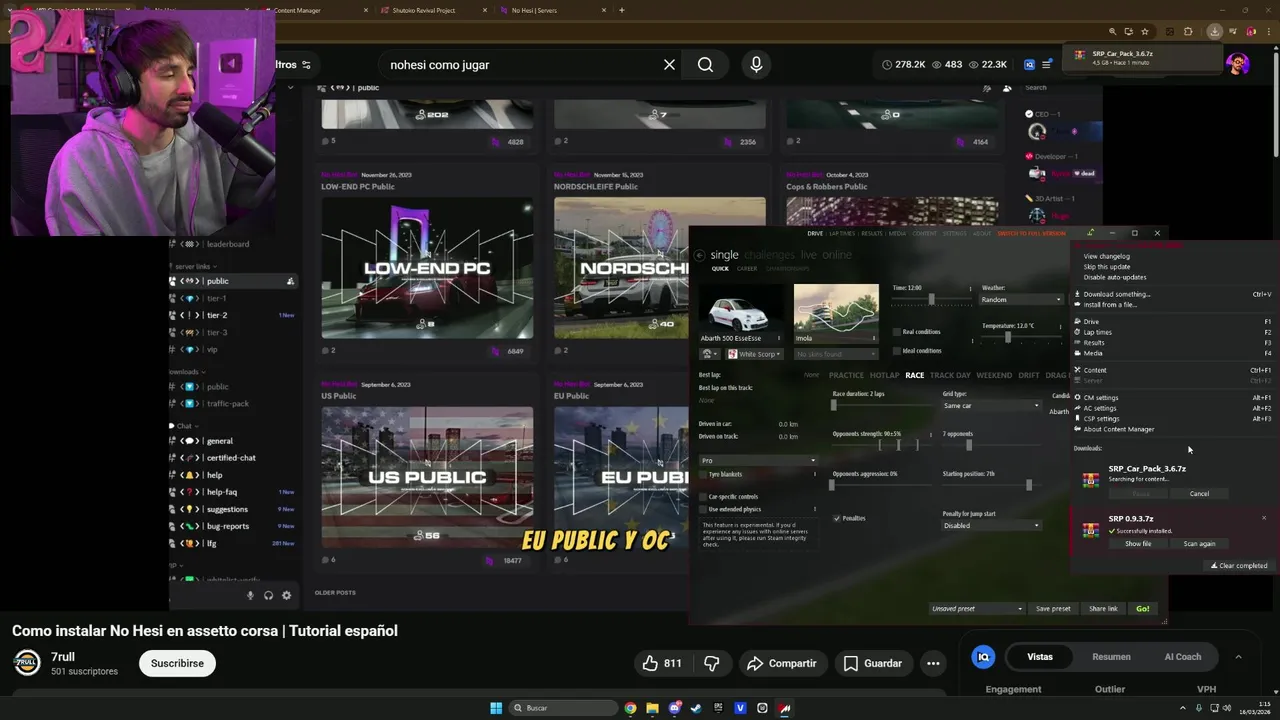
Task: Click the vidIQ icon beside view stats
Action: tap(1029, 65)
